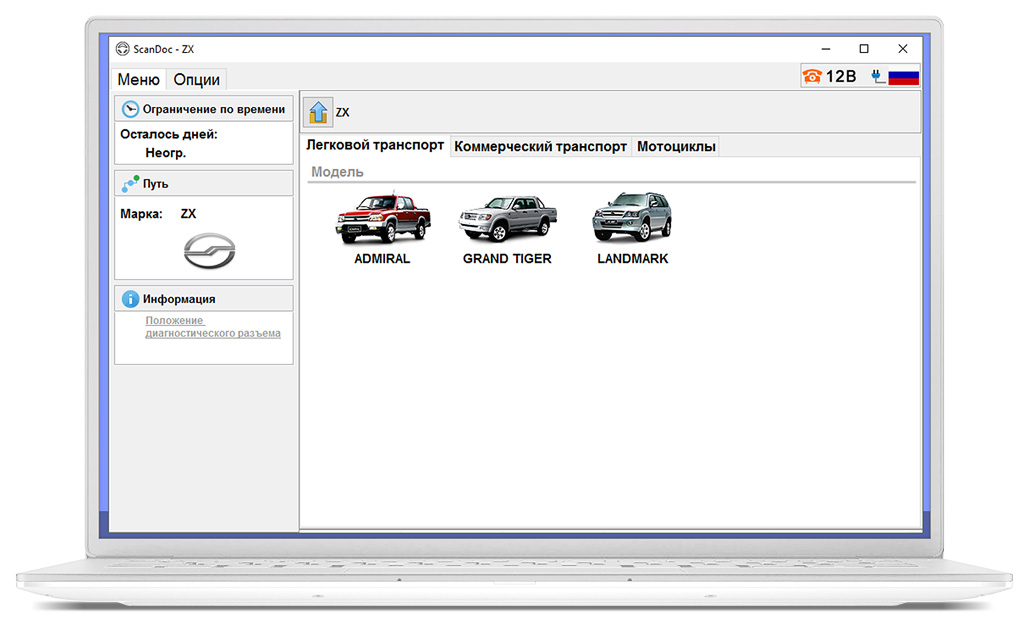
Task: Click the home up-arrow icon beside ZX
Action: pos(318,112)
